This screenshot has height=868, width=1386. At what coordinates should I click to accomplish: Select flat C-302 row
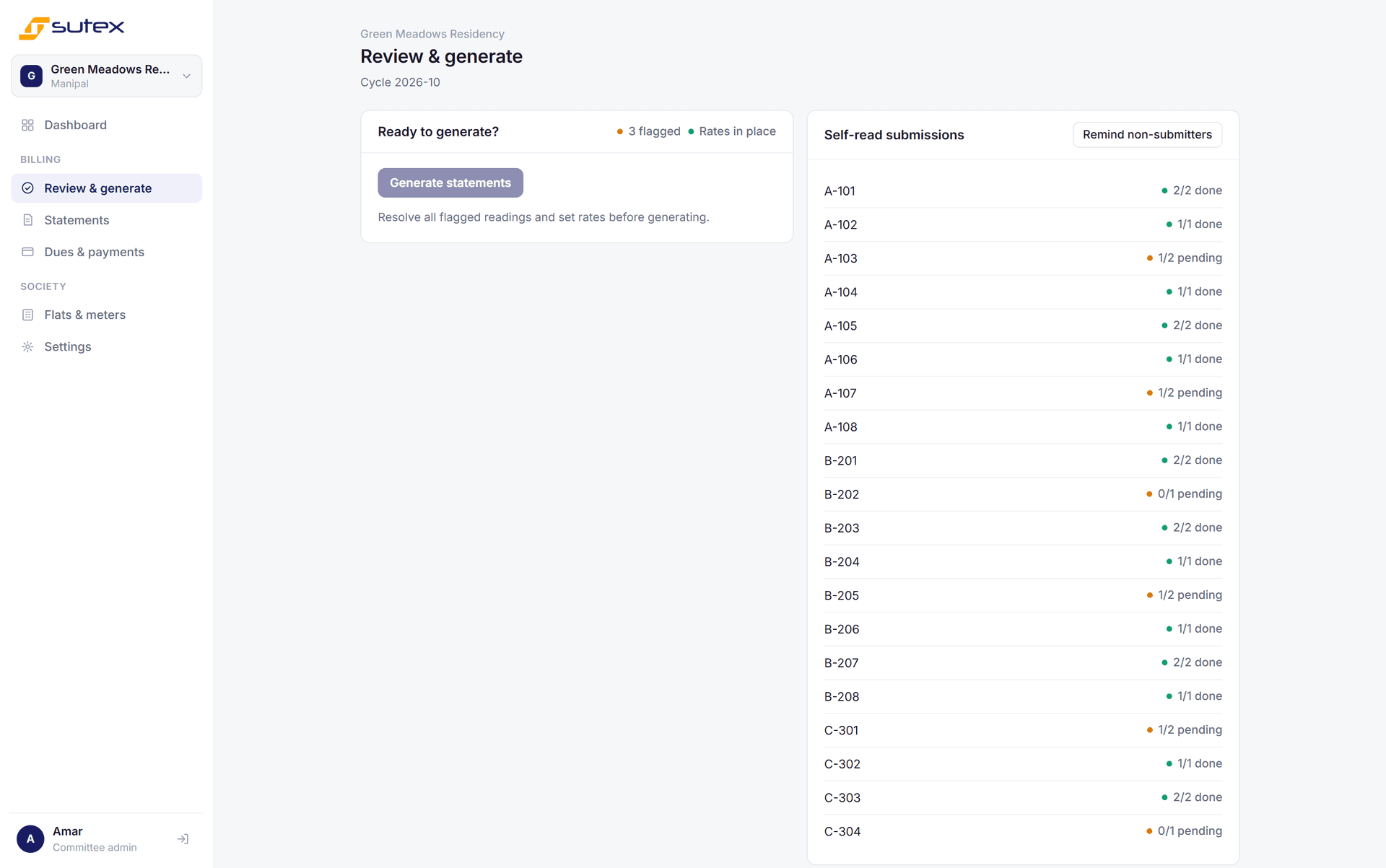[x=1023, y=763]
